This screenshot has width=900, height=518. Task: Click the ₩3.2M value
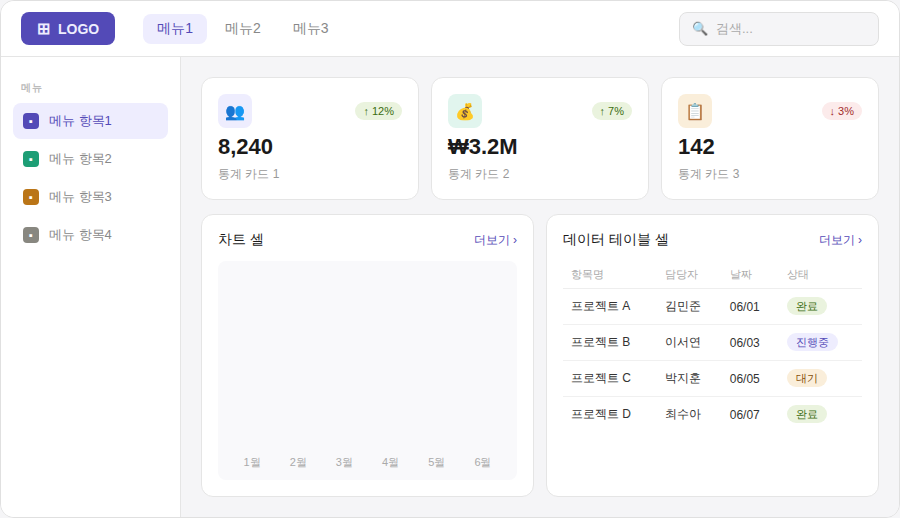point(483,147)
